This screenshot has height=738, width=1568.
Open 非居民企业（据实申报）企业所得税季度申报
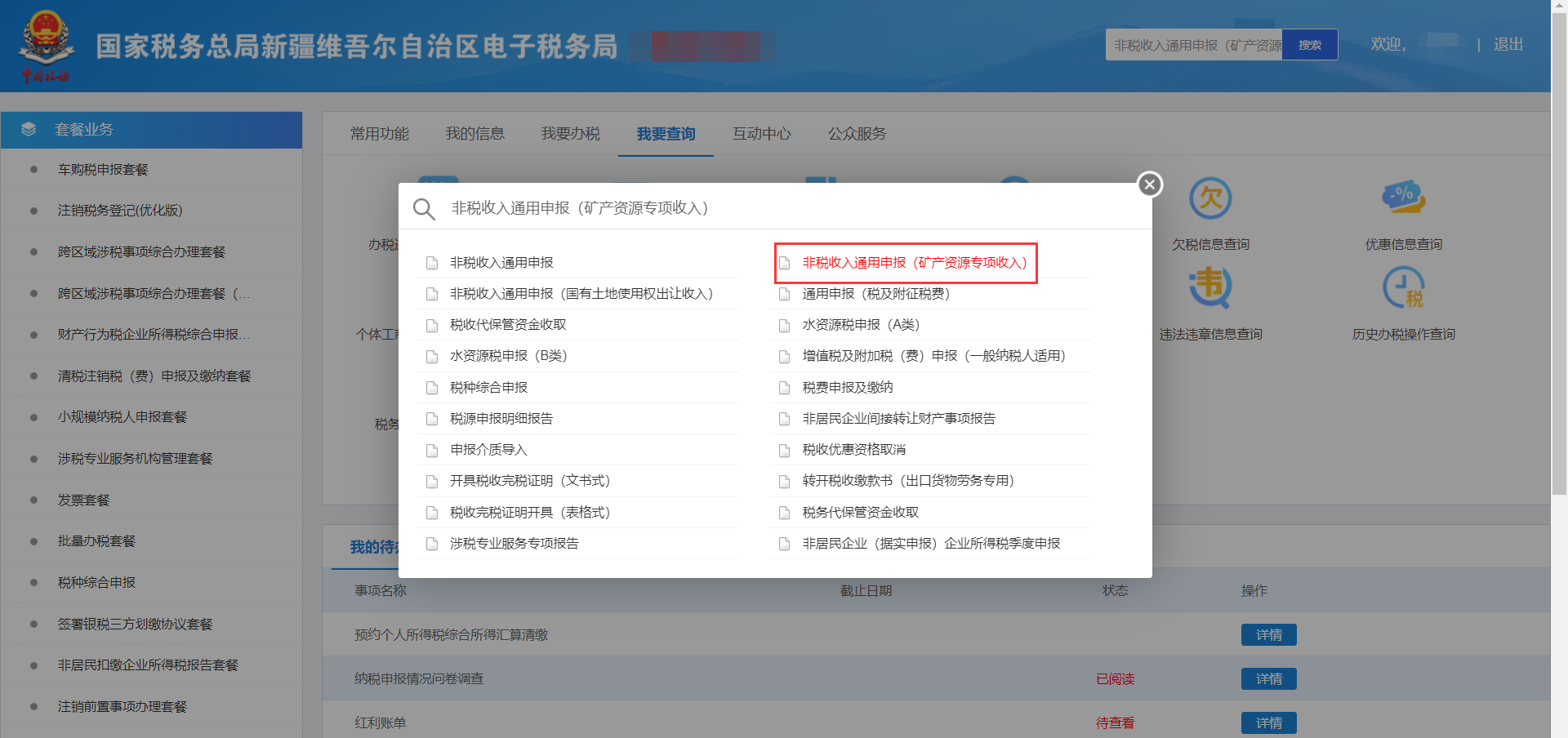pyautogui.click(x=932, y=544)
